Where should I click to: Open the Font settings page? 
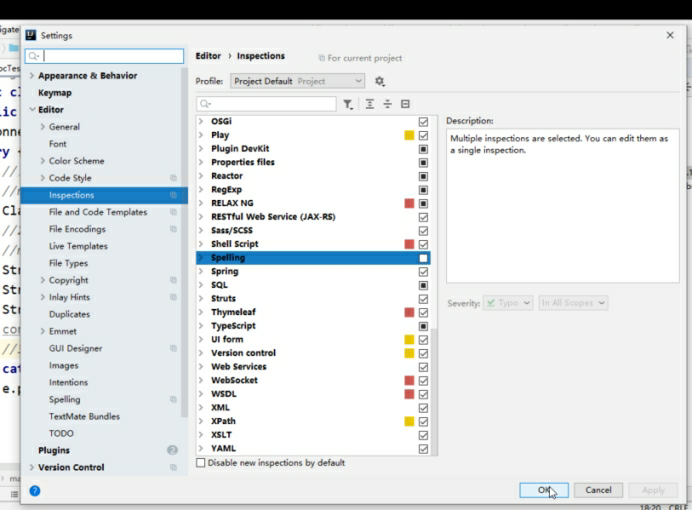tap(57, 144)
